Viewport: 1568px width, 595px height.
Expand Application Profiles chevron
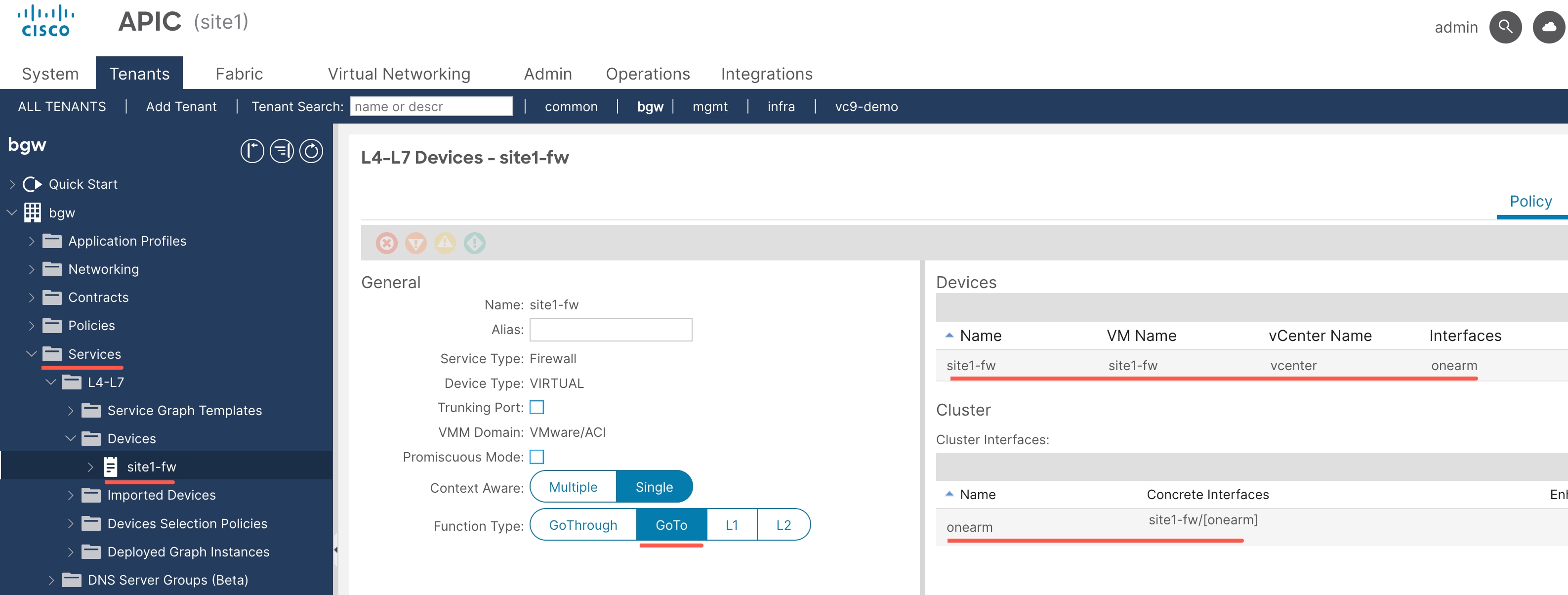coord(32,241)
